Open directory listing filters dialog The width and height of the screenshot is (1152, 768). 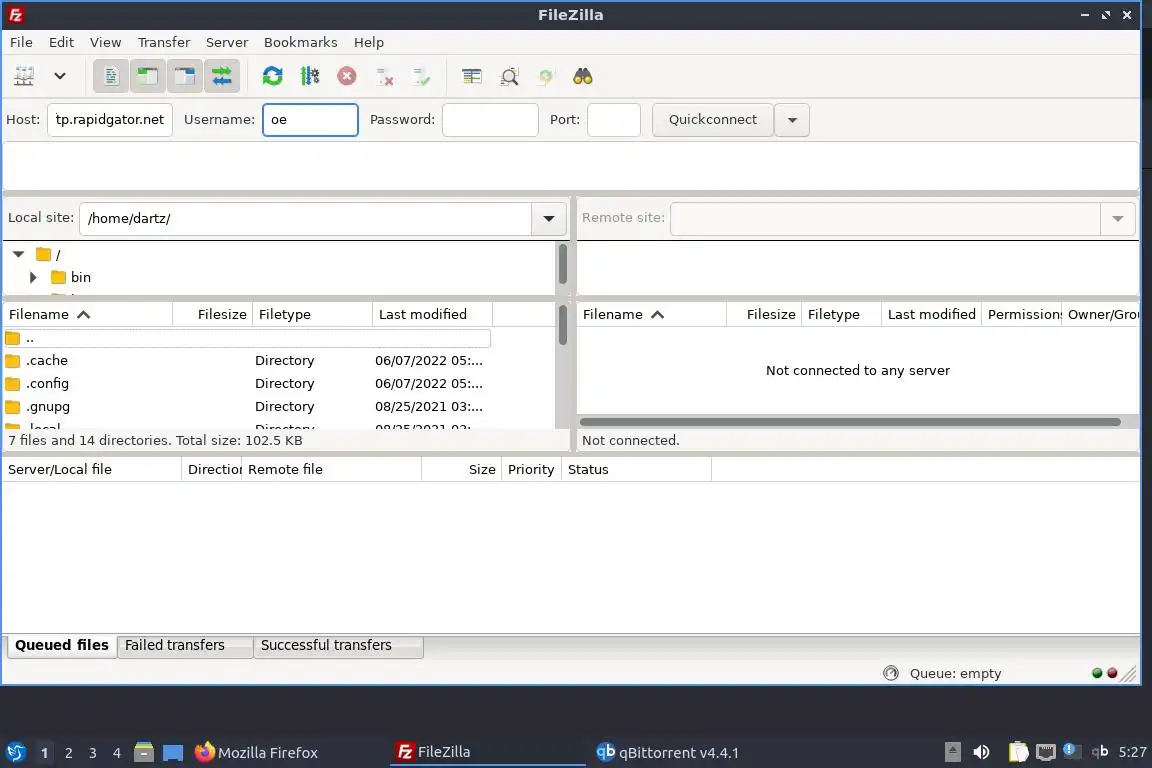point(472,76)
